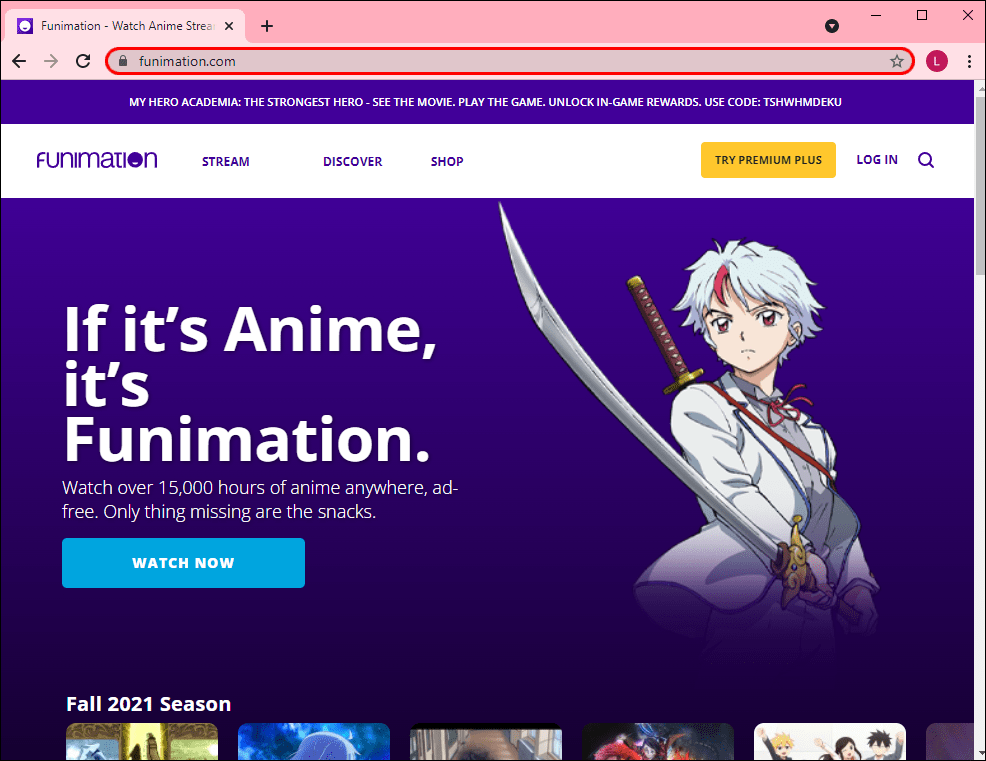Minimize the Chrome window
The image size is (986, 761).
click(876, 15)
